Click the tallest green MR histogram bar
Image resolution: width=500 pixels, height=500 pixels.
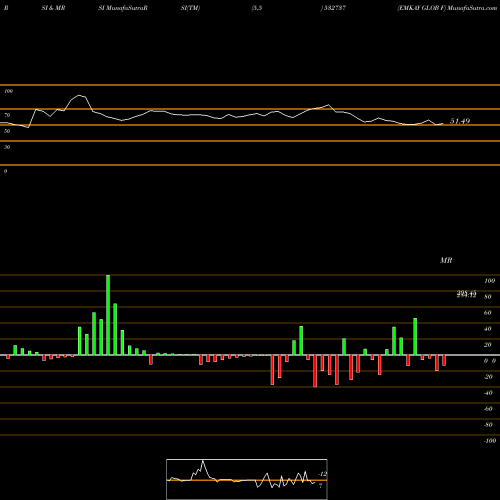click(108, 315)
